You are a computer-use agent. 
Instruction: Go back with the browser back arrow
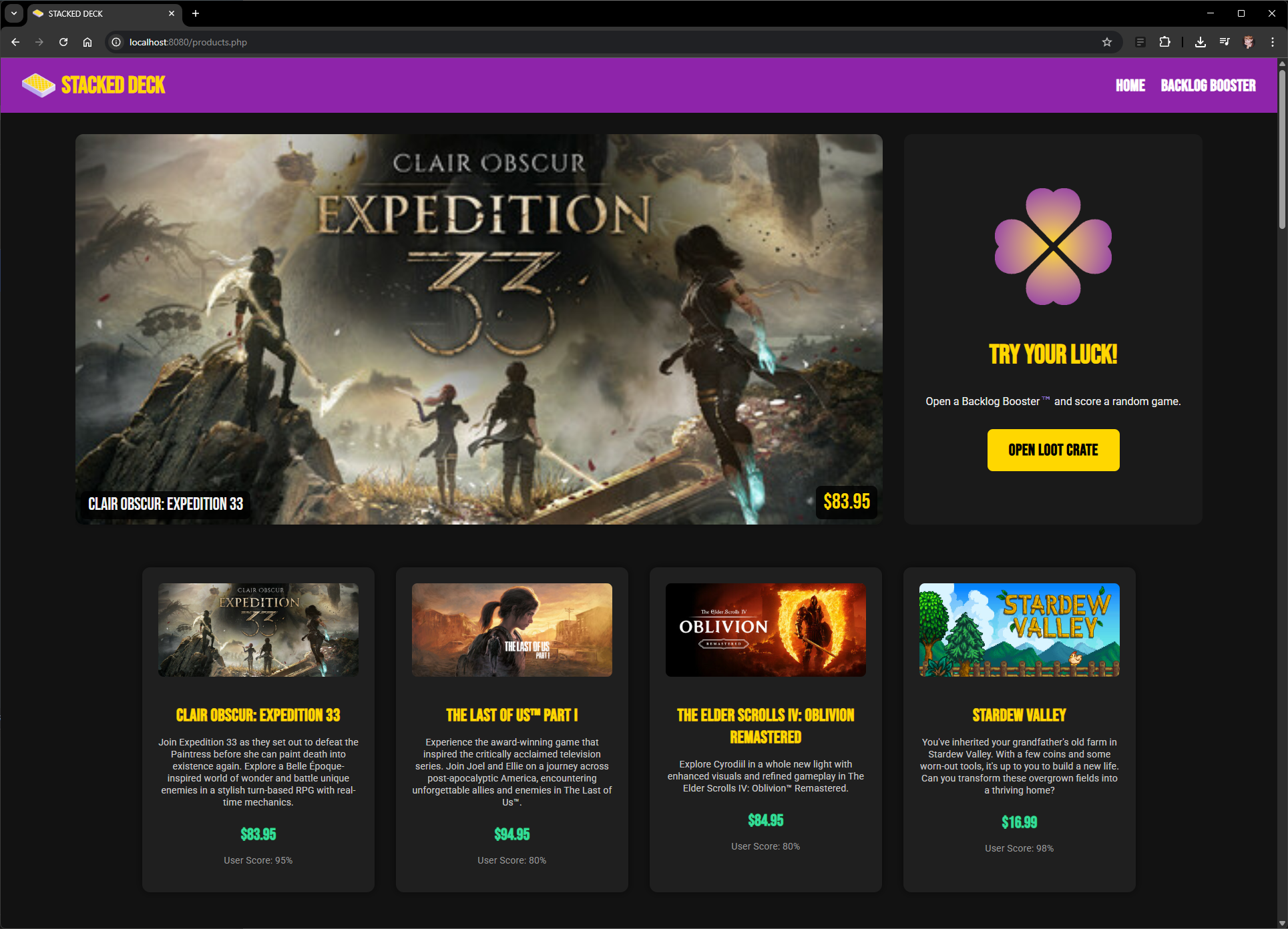tap(15, 42)
